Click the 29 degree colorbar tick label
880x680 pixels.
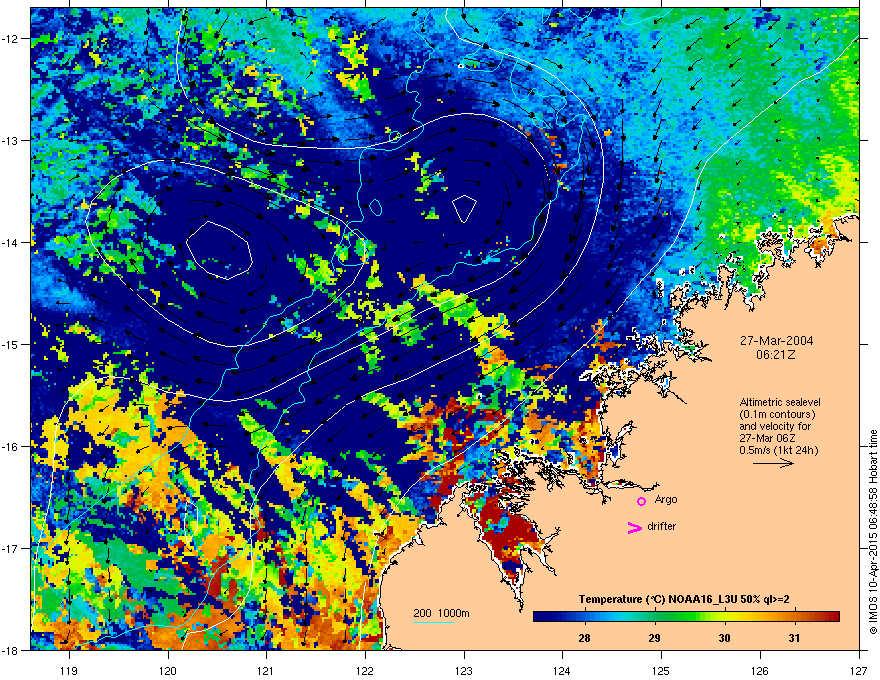pos(654,638)
